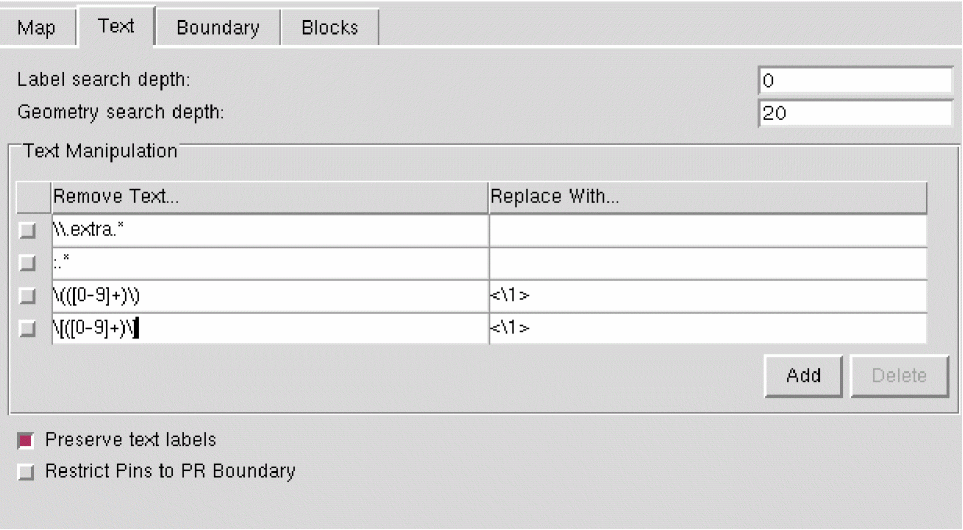Image resolution: width=963 pixels, height=530 pixels.
Task: Select the row with the parenthesis digit pattern
Action: click(x=28, y=296)
